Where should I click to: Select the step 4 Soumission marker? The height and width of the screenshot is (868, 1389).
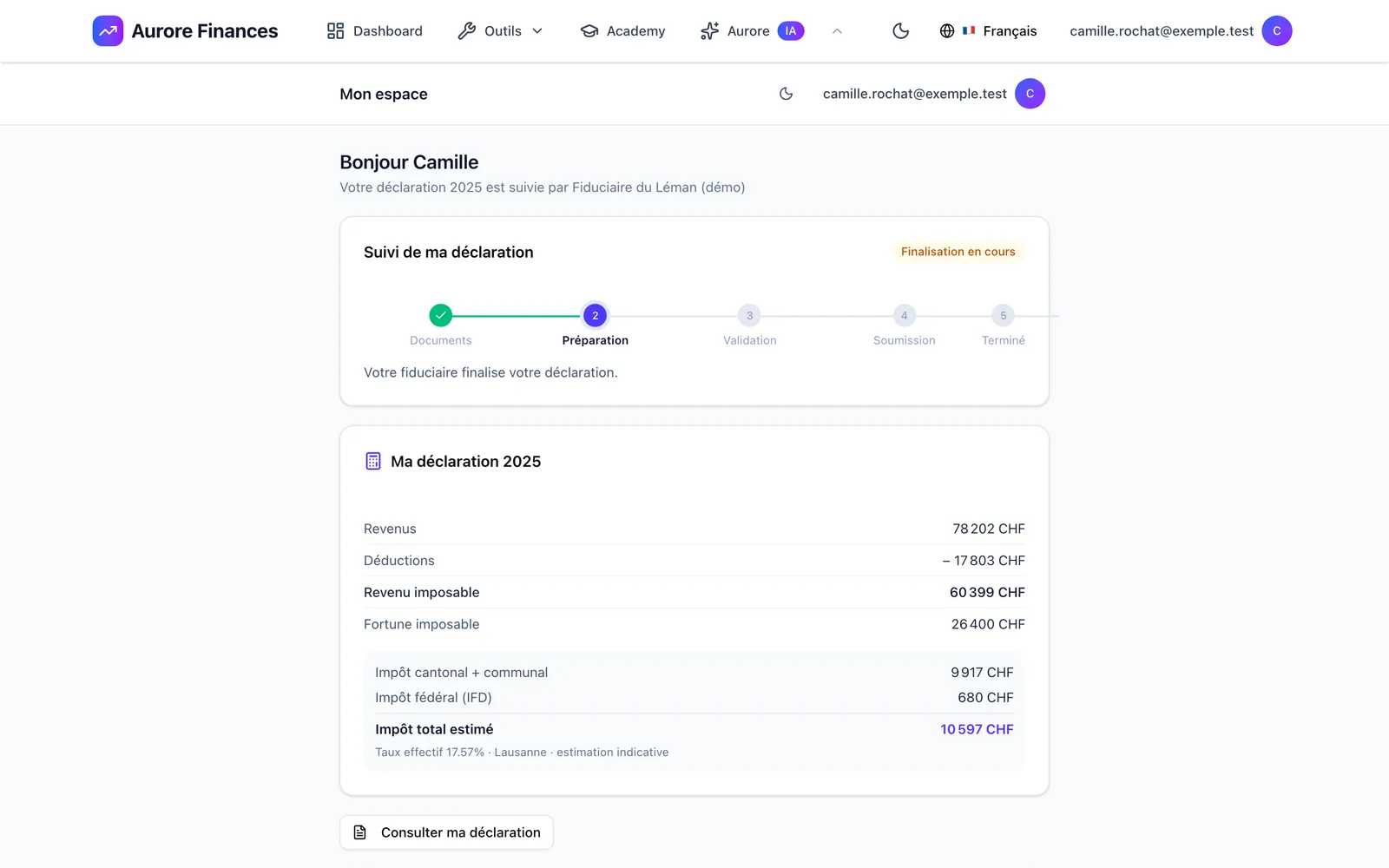tap(905, 316)
